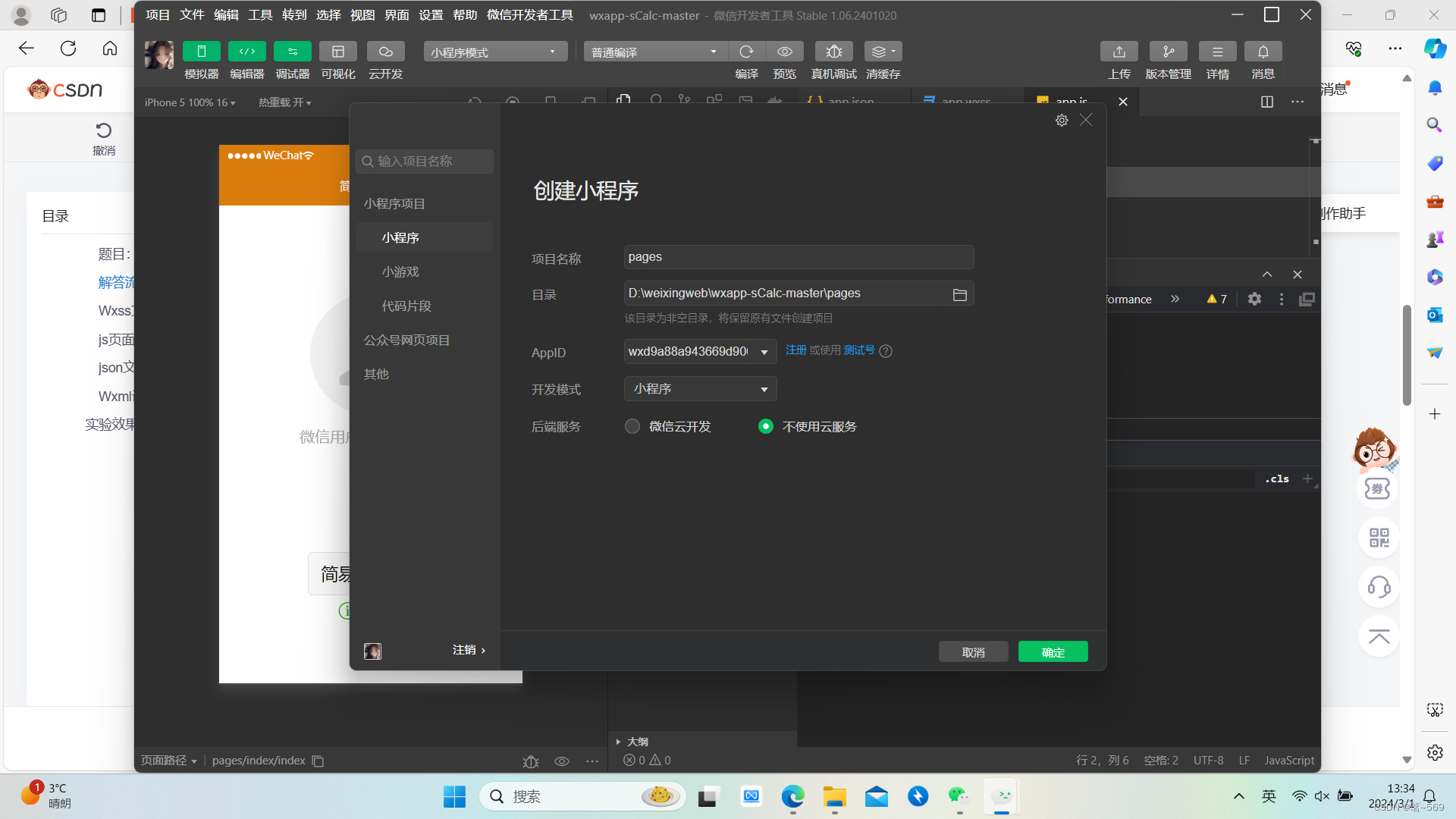This screenshot has width=1456, height=819.
Task: Open the 开发模式 dropdown
Action: point(700,389)
